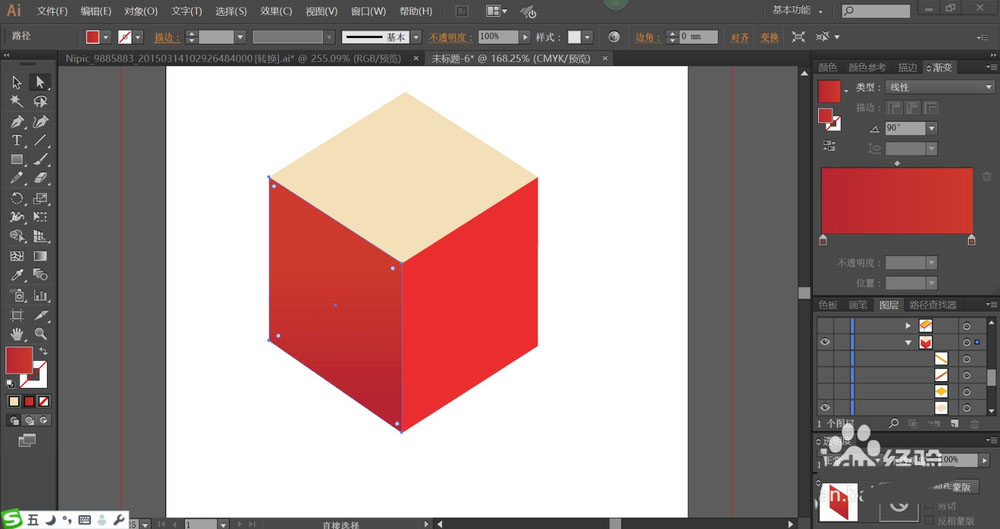
Task: Click target circle of the top collapsed layer
Action: 967,326
